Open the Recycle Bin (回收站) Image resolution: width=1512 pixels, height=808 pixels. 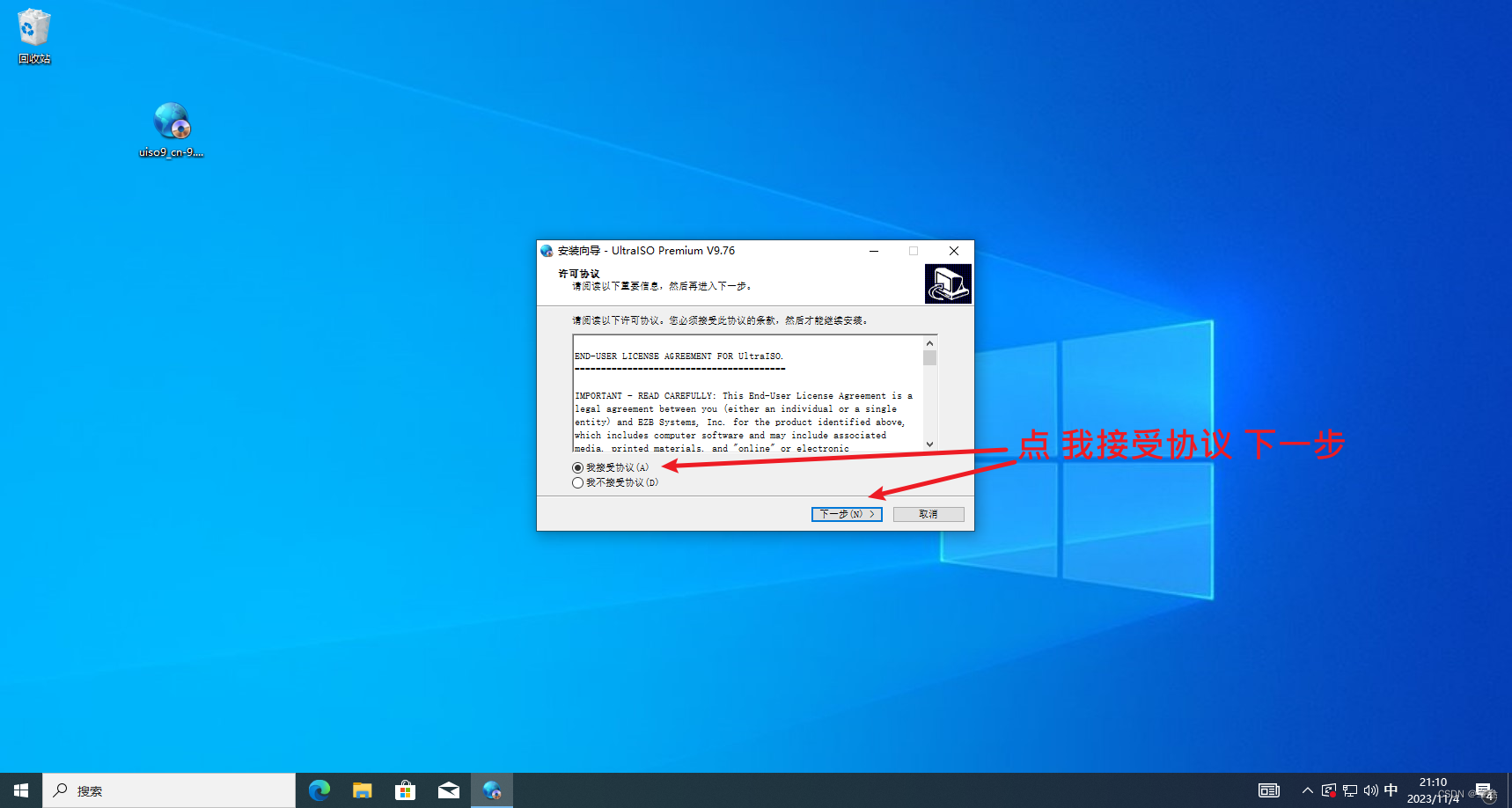point(33,28)
